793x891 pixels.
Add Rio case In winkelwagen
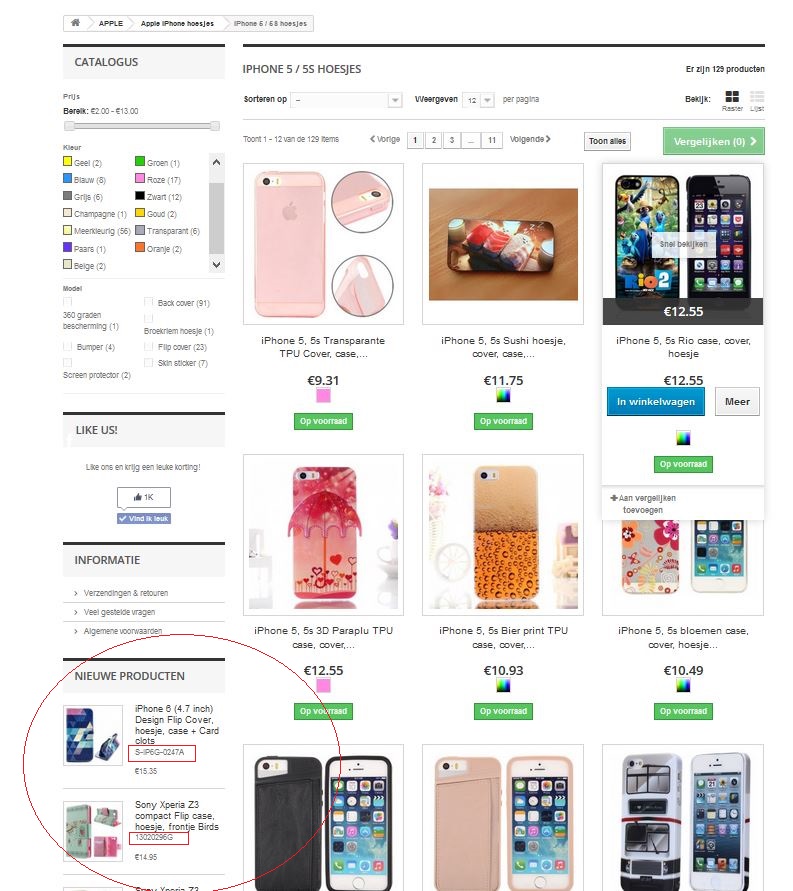(656, 402)
